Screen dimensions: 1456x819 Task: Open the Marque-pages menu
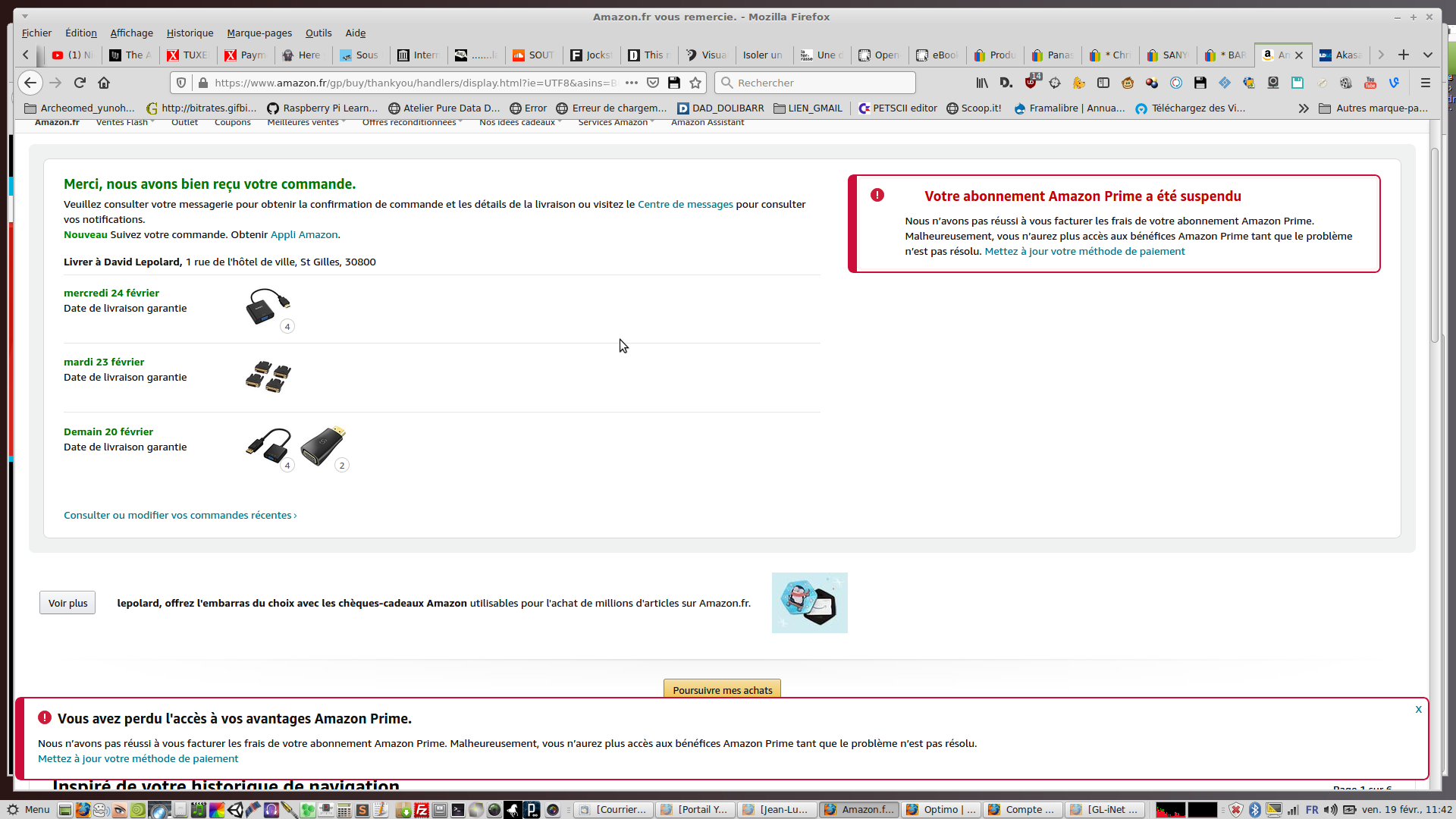coord(259,33)
